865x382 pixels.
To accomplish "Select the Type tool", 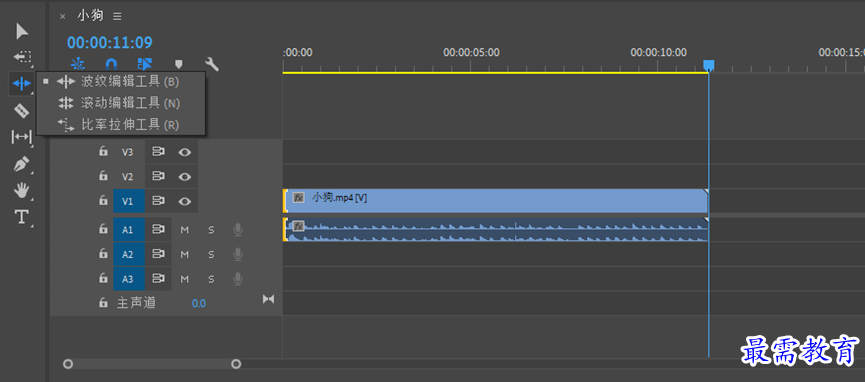I will point(22,217).
